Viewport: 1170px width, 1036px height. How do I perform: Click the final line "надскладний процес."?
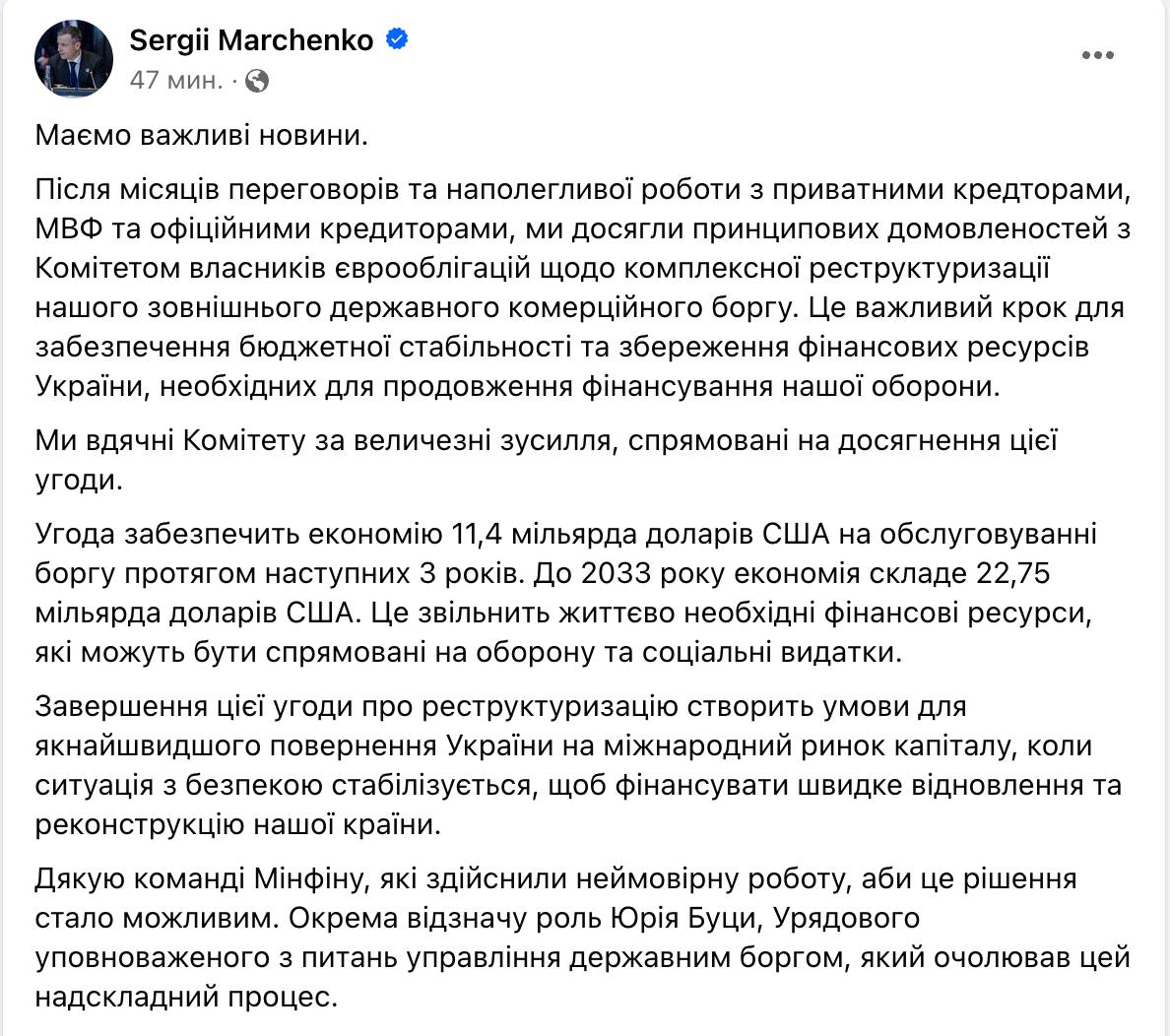point(186,997)
